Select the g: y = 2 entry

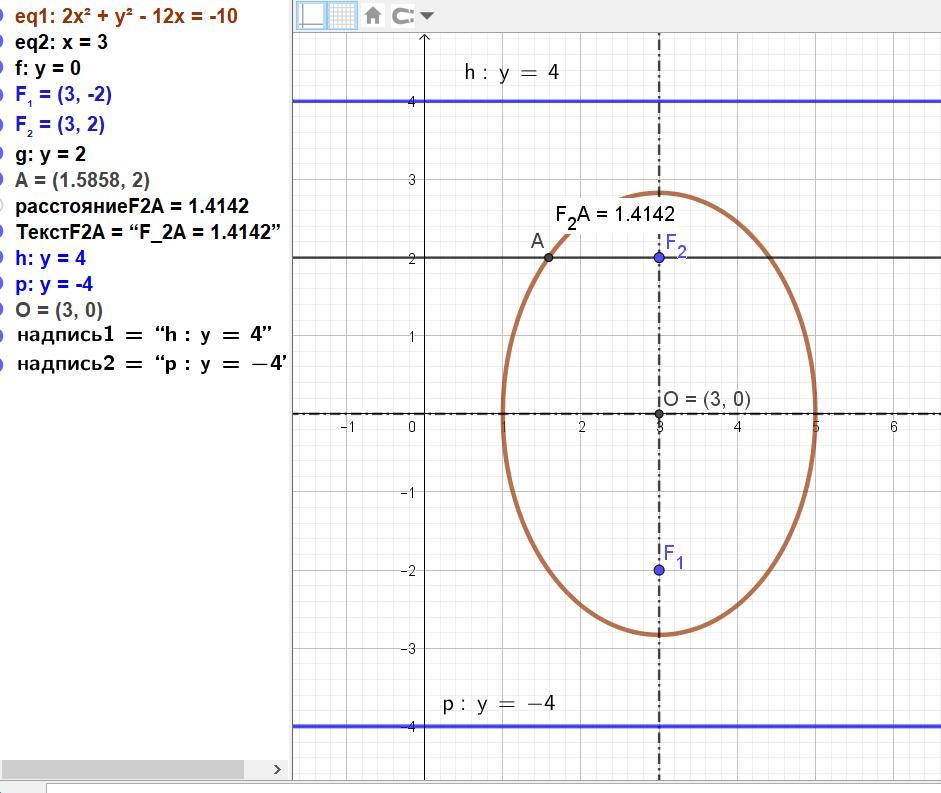(51, 154)
